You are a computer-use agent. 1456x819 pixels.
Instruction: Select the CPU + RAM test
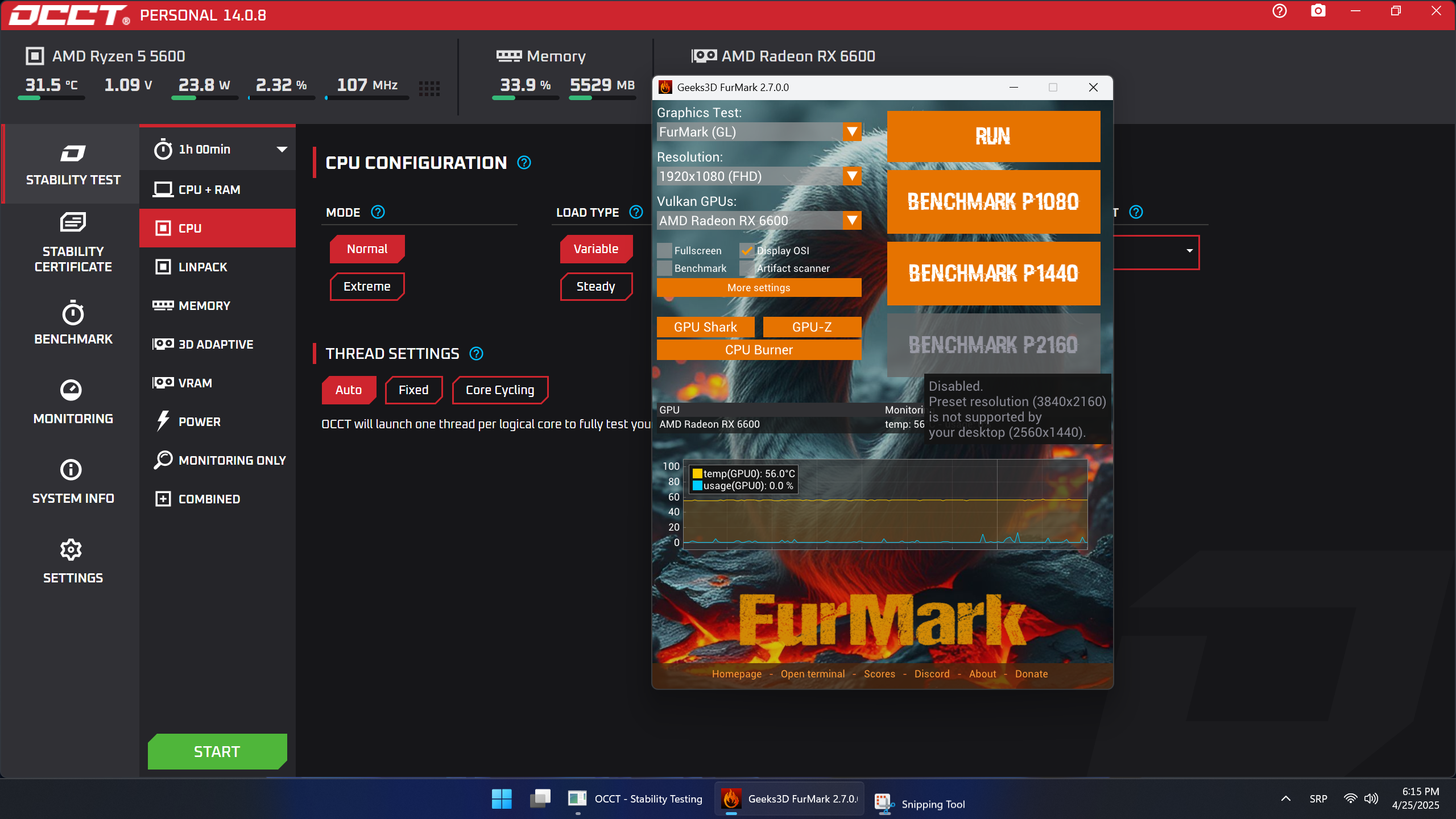coord(218,189)
